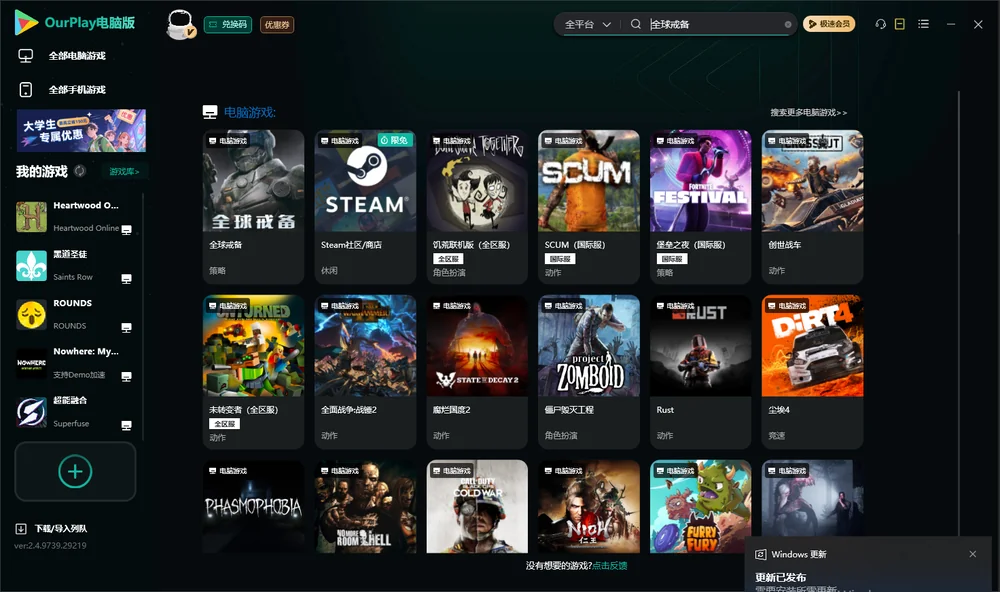Open 全面战争:战锤2 game card

[x=365, y=372]
